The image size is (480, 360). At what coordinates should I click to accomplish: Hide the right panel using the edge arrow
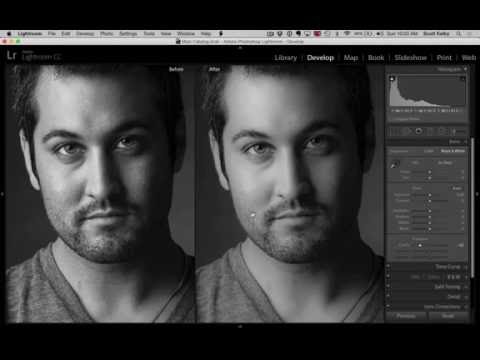coord(478,194)
